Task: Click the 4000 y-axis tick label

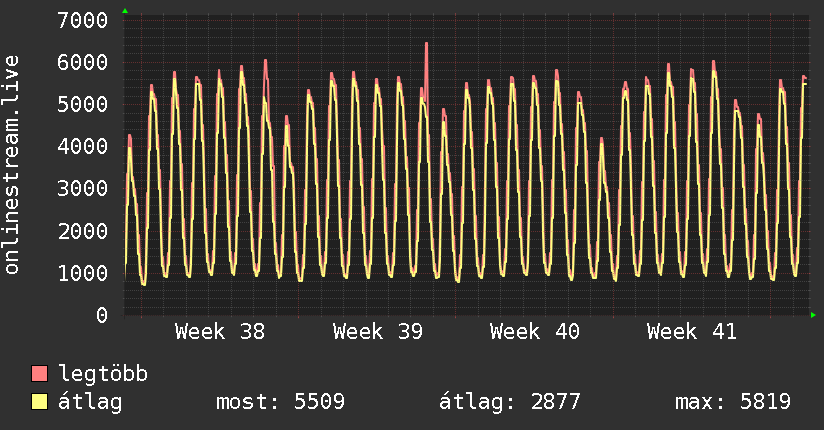Action: (x=83, y=146)
